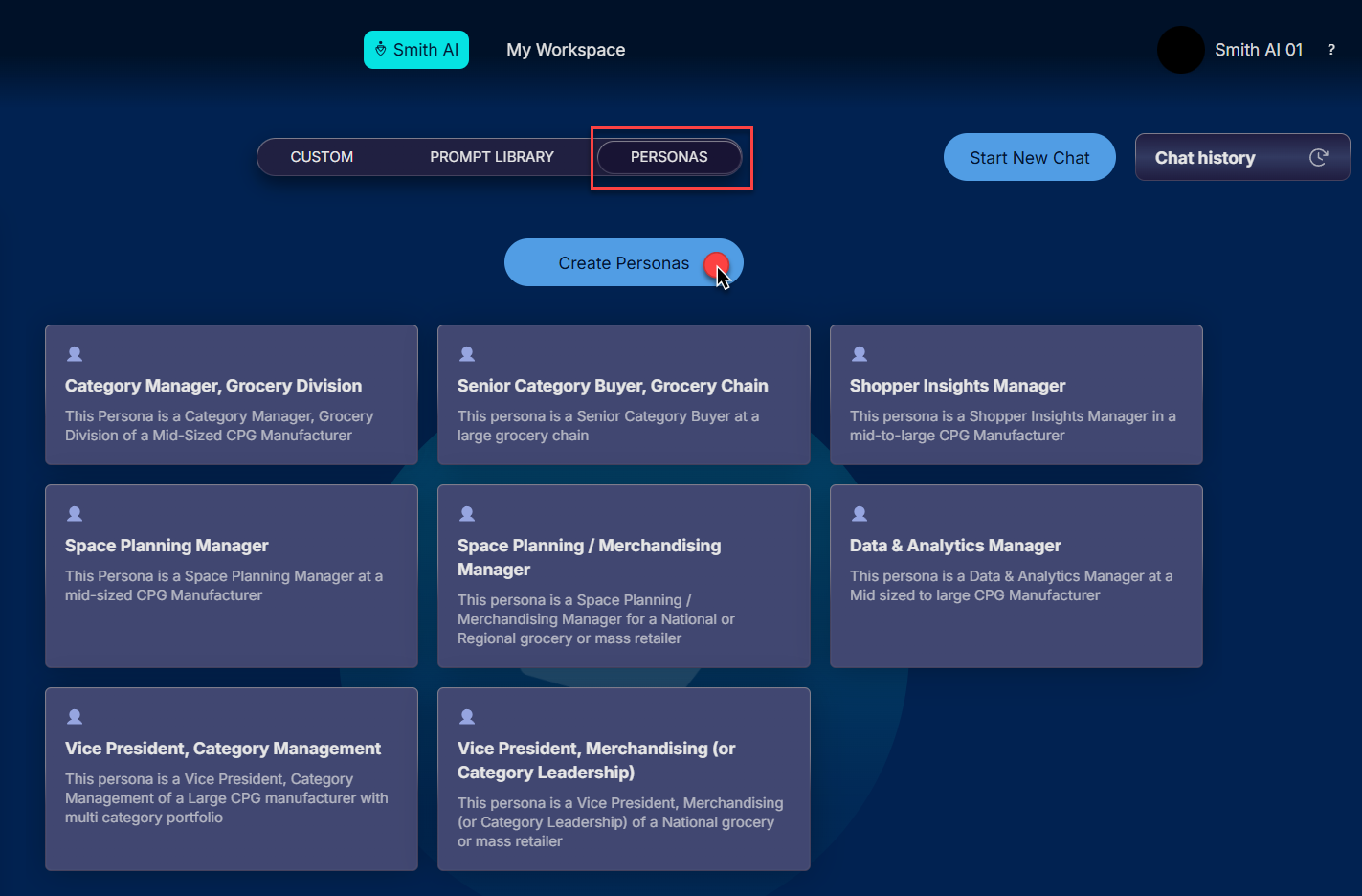Screen dimensions: 1362x896
Task: Choose the Space Planning / Merchandising Manager card
Action: 624,575
